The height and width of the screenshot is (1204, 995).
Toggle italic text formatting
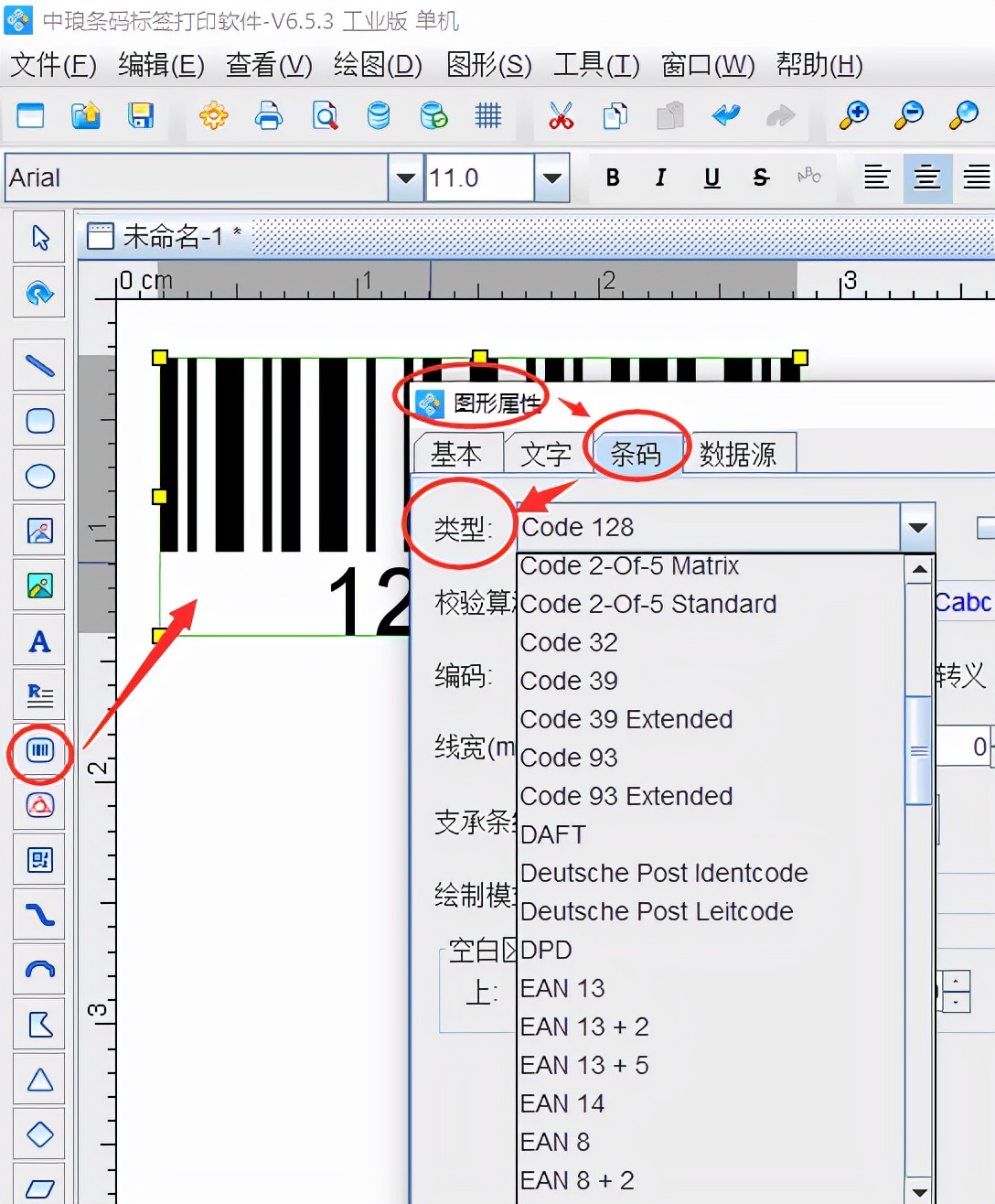pyautogui.click(x=660, y=177)
